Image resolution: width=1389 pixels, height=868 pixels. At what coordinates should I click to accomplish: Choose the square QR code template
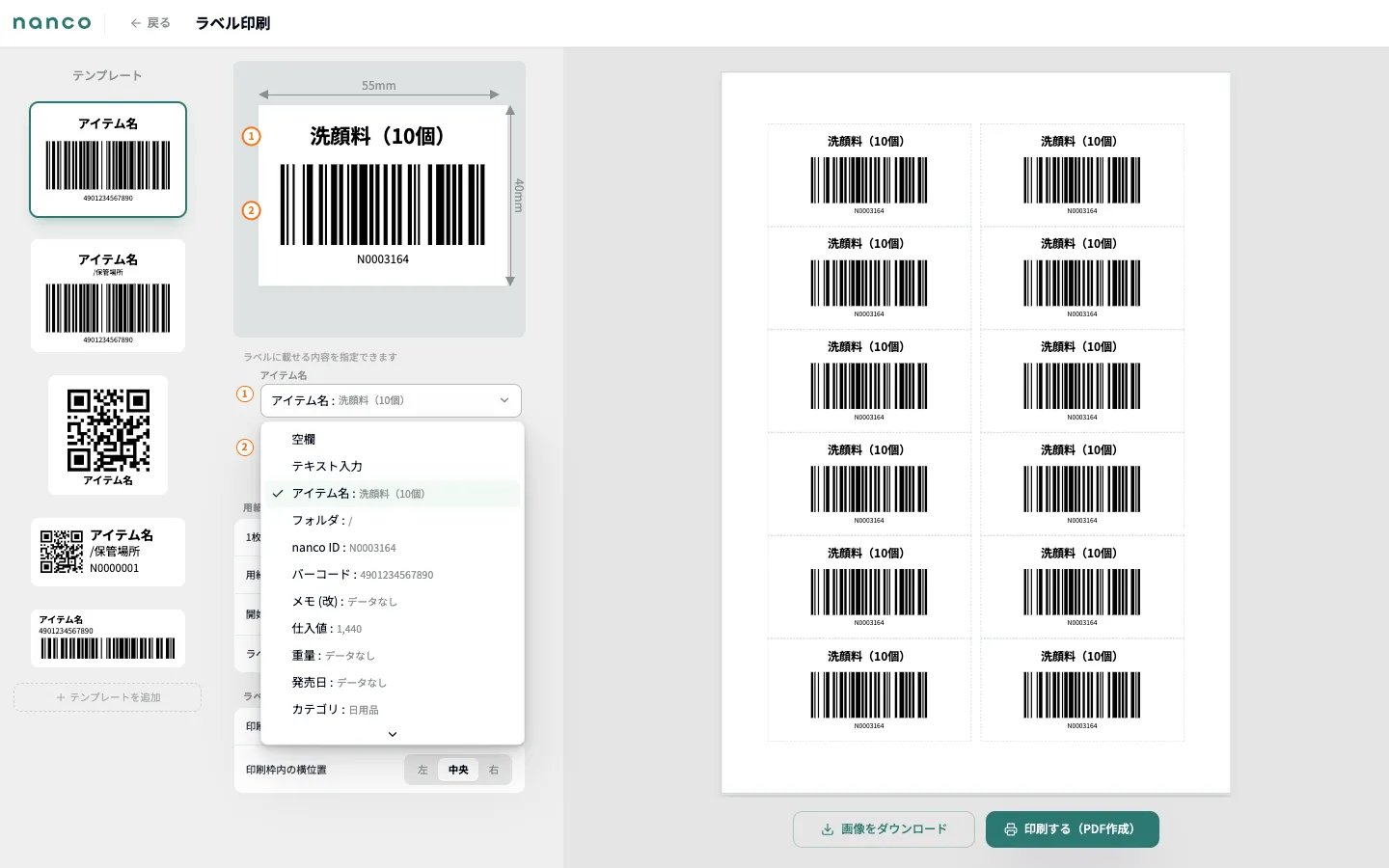[108, 435]
